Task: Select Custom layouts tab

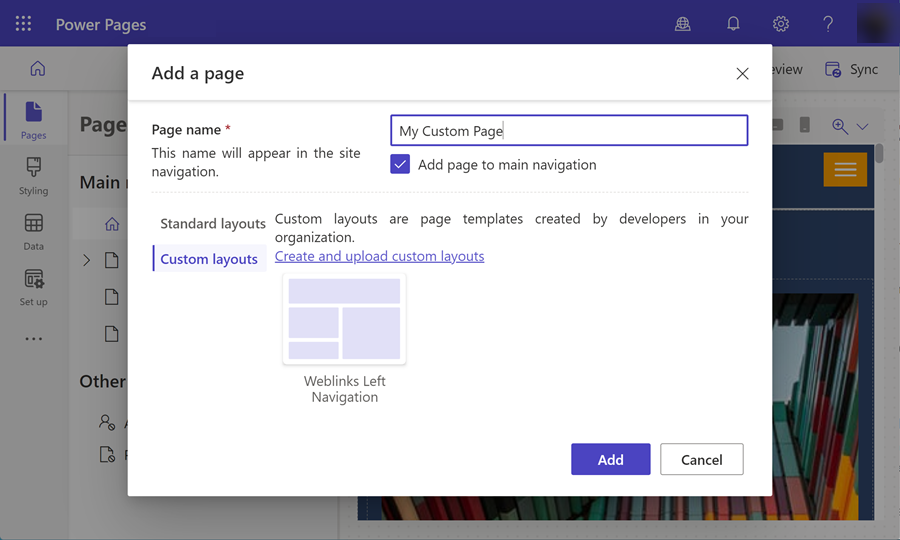Action: (210, 259)
